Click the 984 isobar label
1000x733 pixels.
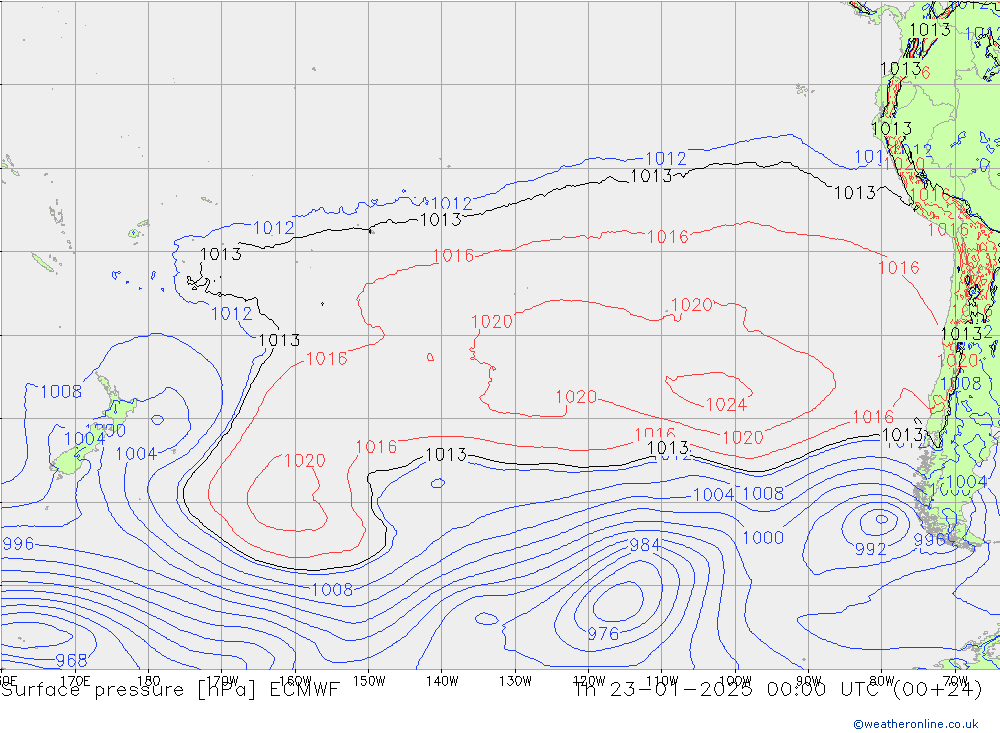pyautogui.click(x=645, y=545)
